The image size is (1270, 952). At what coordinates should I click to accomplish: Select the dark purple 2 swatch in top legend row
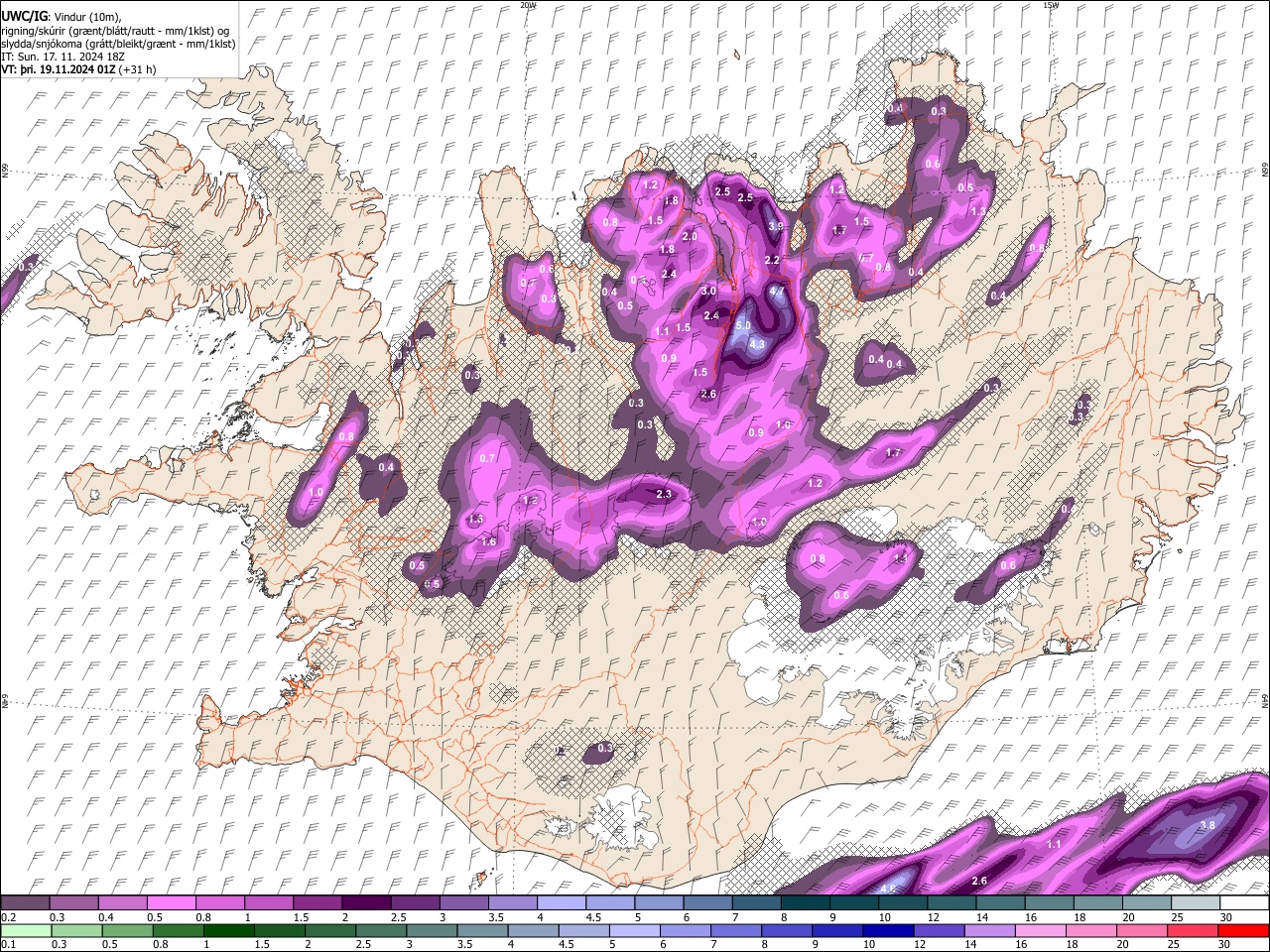[365, 903]
